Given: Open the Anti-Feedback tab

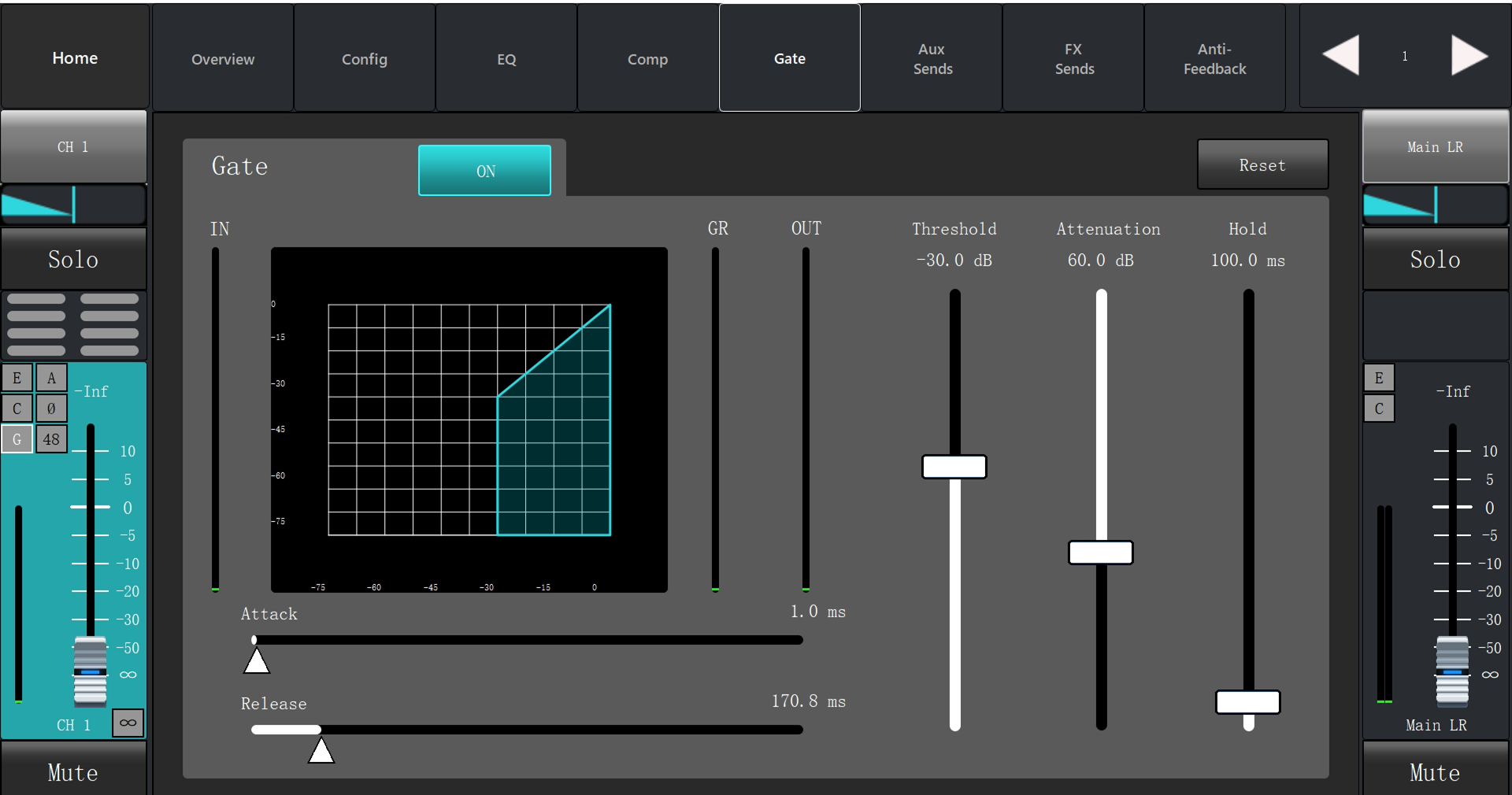Looking at the screenshot, I should [1215, 58].
